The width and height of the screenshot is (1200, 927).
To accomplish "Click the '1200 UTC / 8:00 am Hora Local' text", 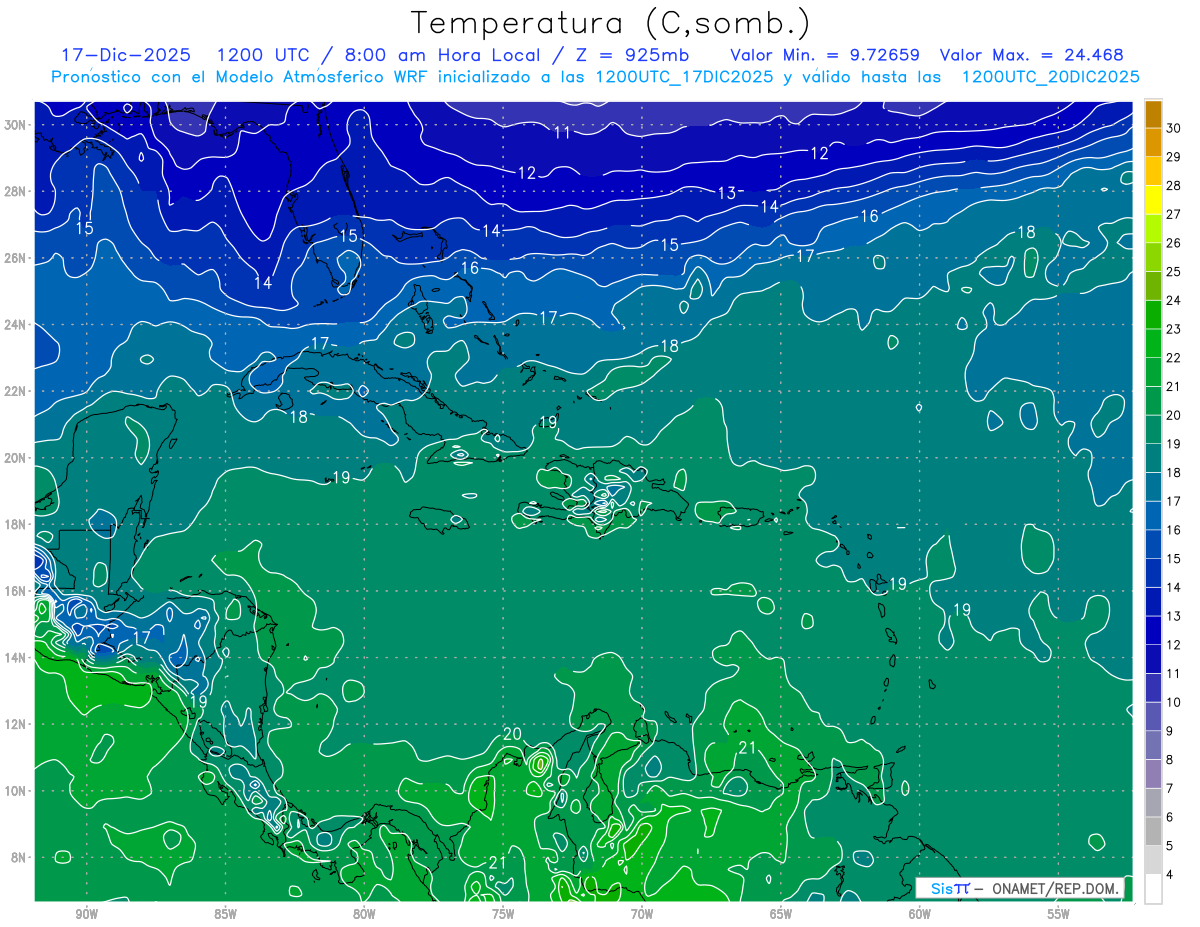I will (381, 55).
